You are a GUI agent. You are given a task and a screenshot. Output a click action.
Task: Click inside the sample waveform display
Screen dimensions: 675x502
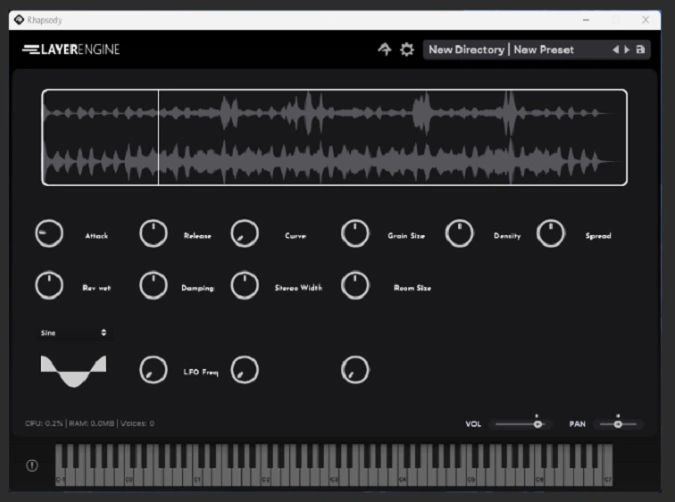point(334,137)
